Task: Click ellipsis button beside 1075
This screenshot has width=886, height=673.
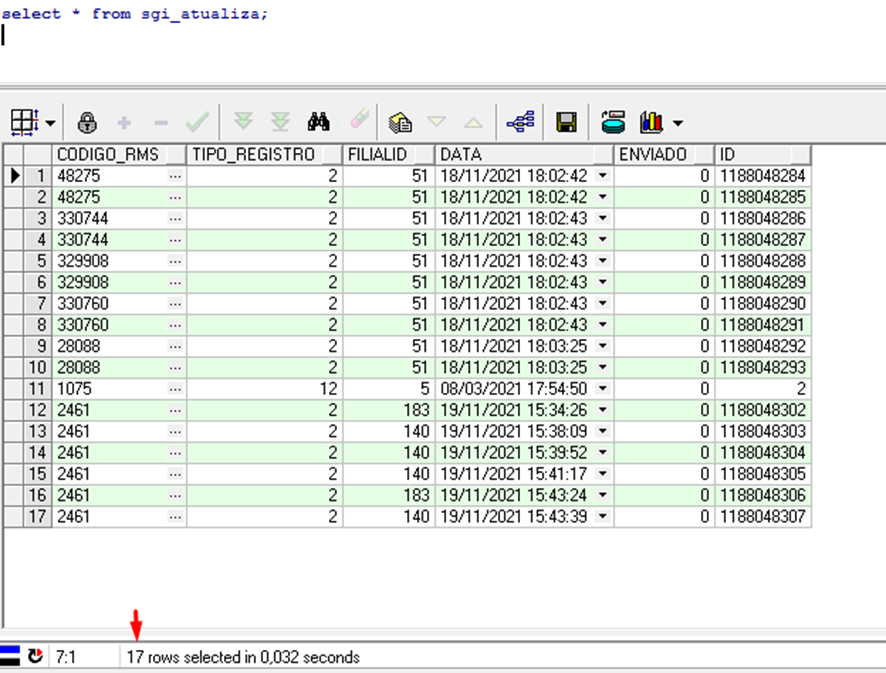Action: click(175, 389)
